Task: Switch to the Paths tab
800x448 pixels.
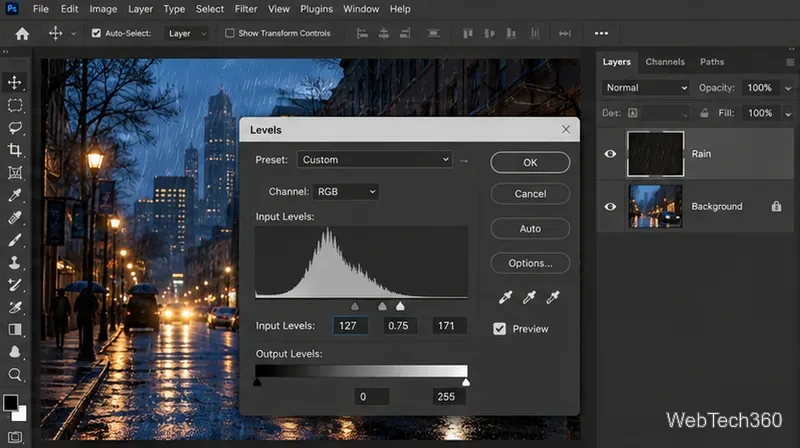Action: (x=712, y=62)
